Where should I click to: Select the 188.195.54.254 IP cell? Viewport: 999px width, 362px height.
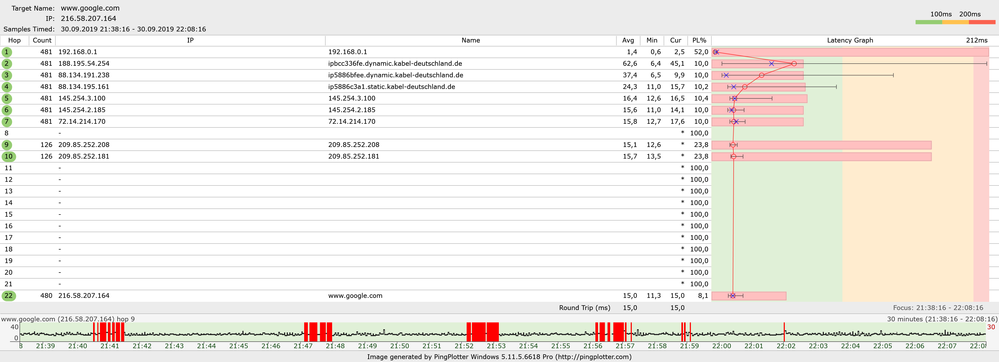84,64
